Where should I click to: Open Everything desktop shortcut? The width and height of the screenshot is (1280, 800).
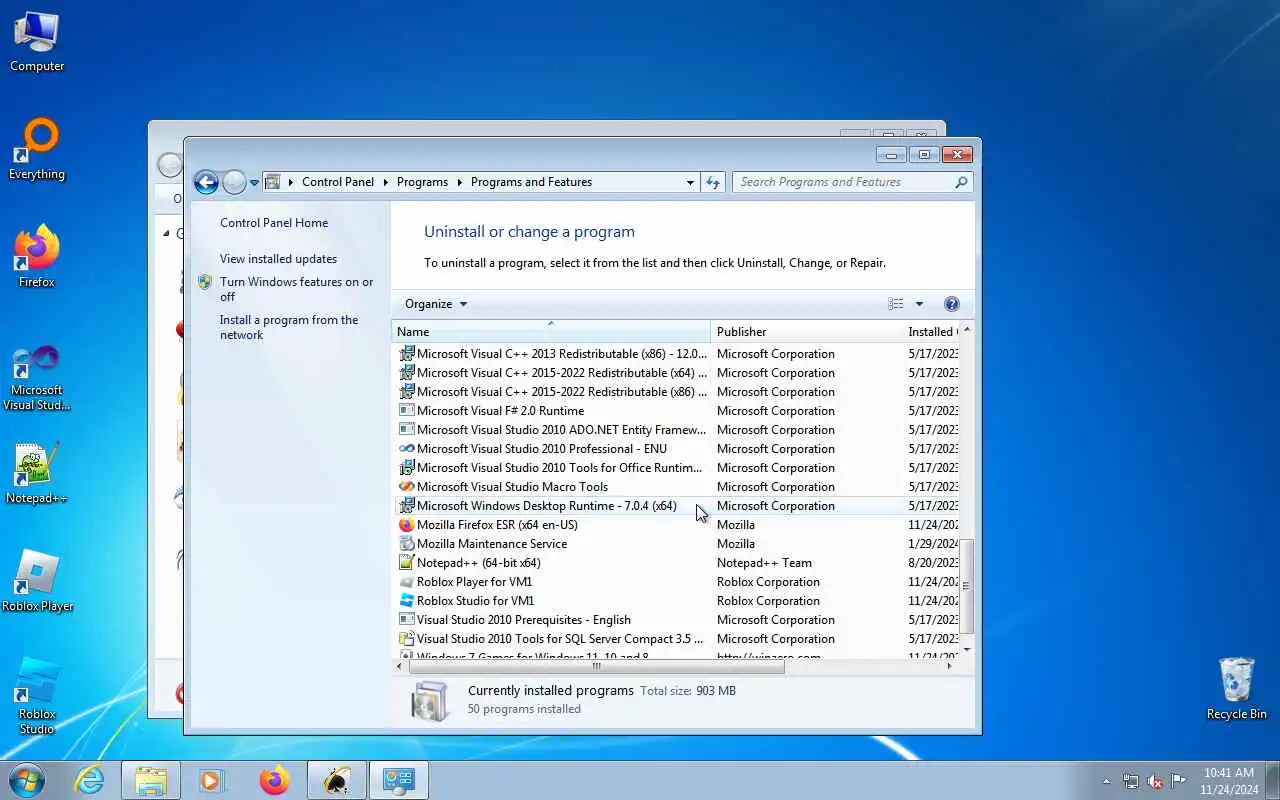click(x=37, y=150)
